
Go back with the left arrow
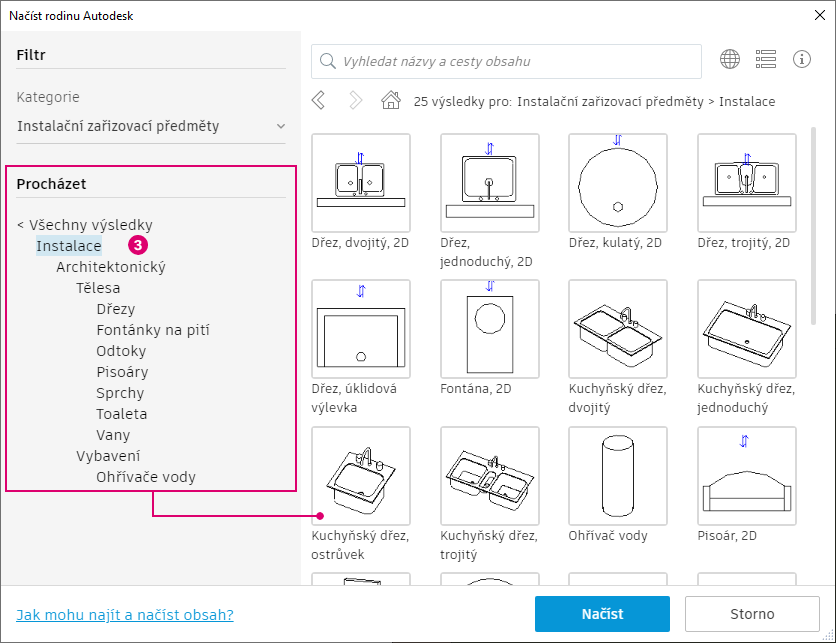(x=319, y=100)
